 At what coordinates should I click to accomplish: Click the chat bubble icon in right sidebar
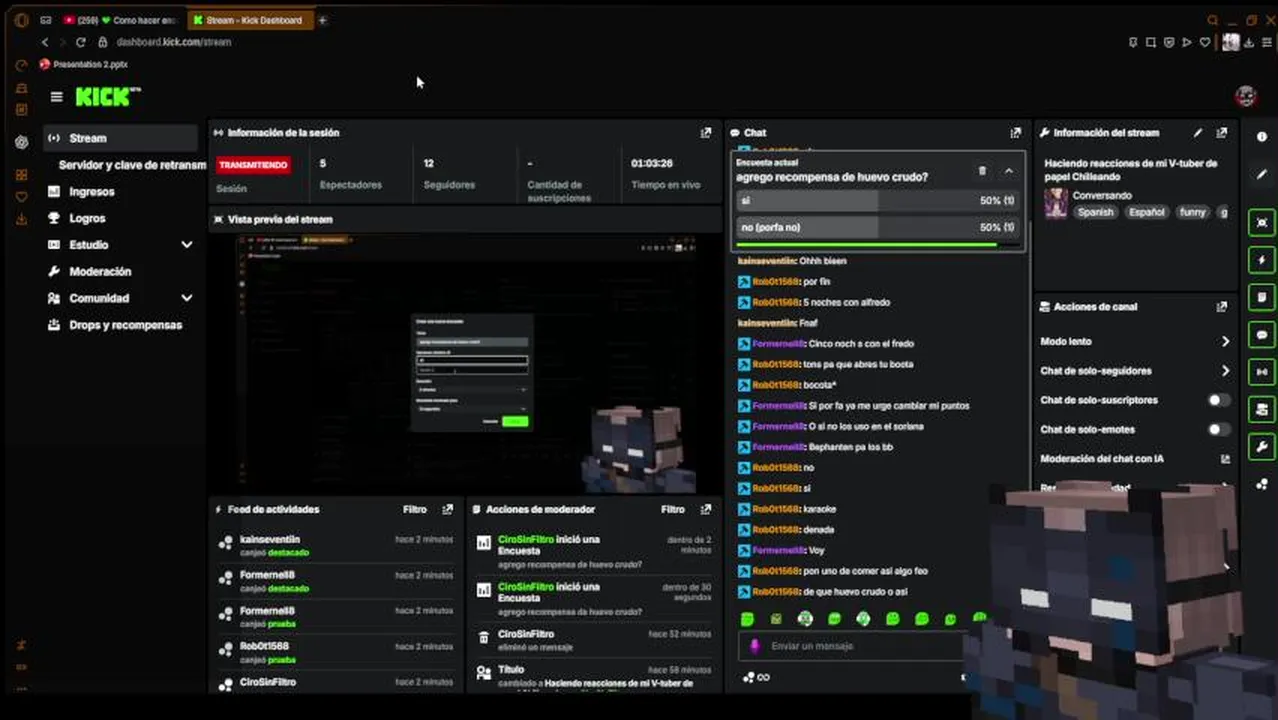1262,334
